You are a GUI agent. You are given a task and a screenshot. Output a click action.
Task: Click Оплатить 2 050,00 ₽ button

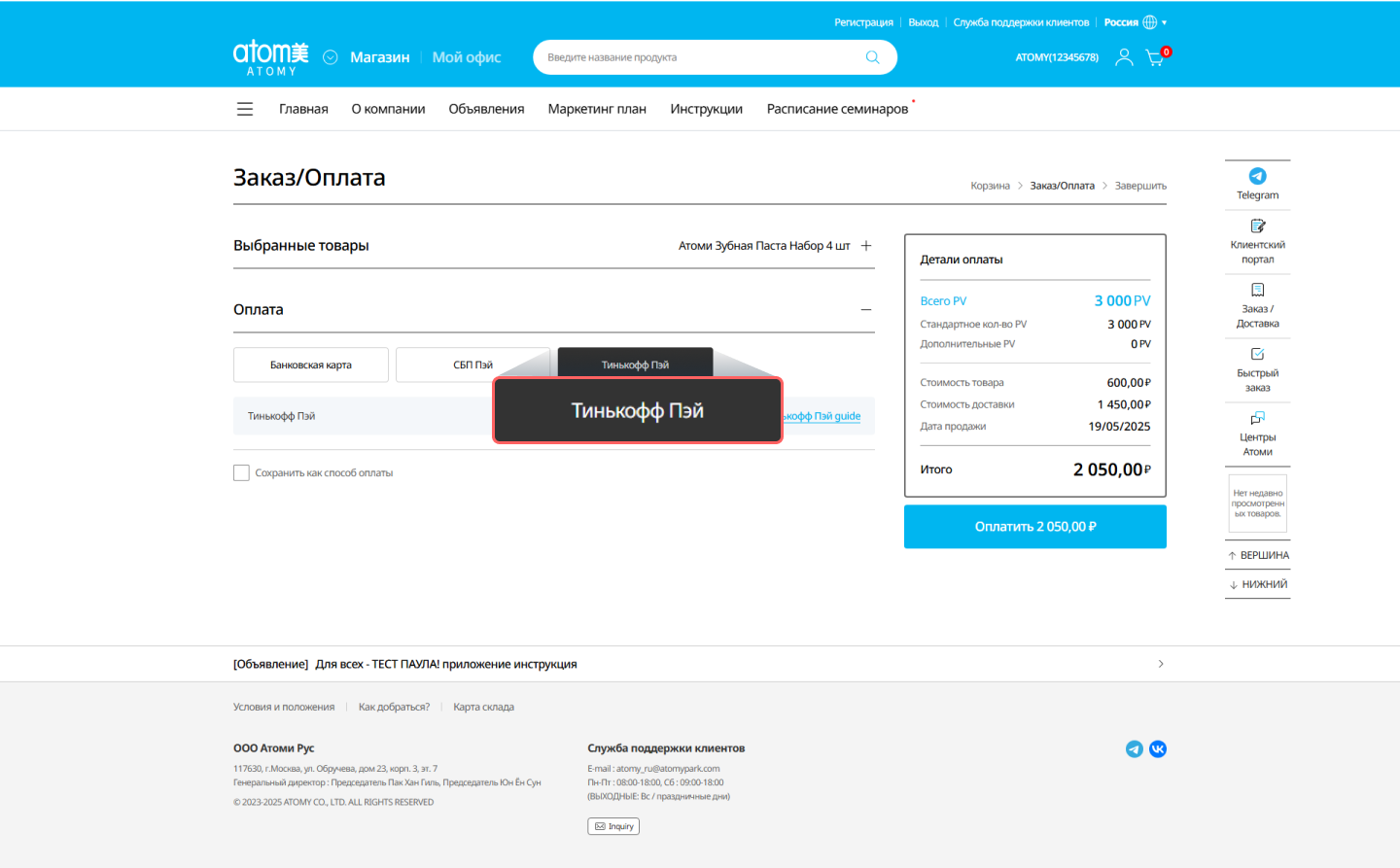[1035, 526]
